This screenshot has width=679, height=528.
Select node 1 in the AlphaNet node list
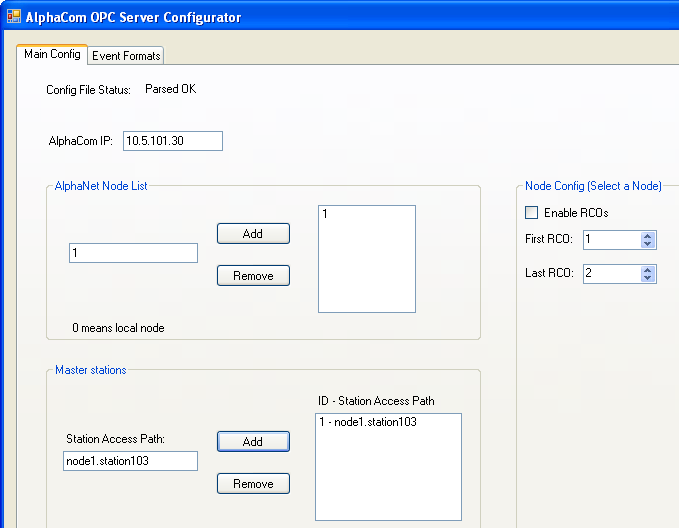[326, 214]
